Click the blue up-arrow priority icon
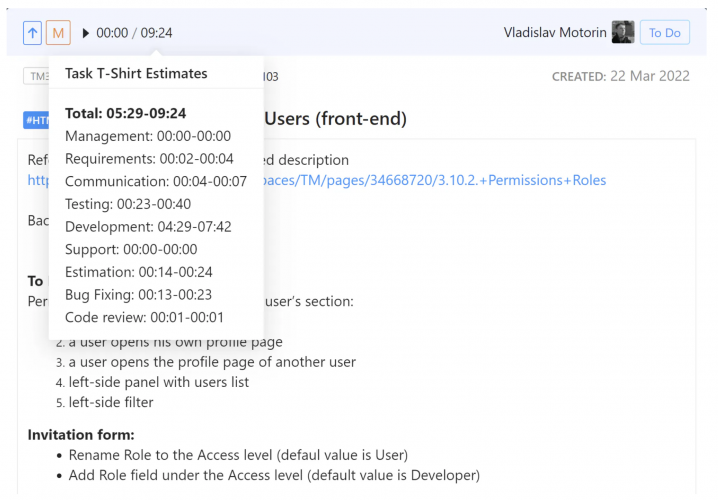The width and height of the screenshot is (718, 500). click(33, 33)
